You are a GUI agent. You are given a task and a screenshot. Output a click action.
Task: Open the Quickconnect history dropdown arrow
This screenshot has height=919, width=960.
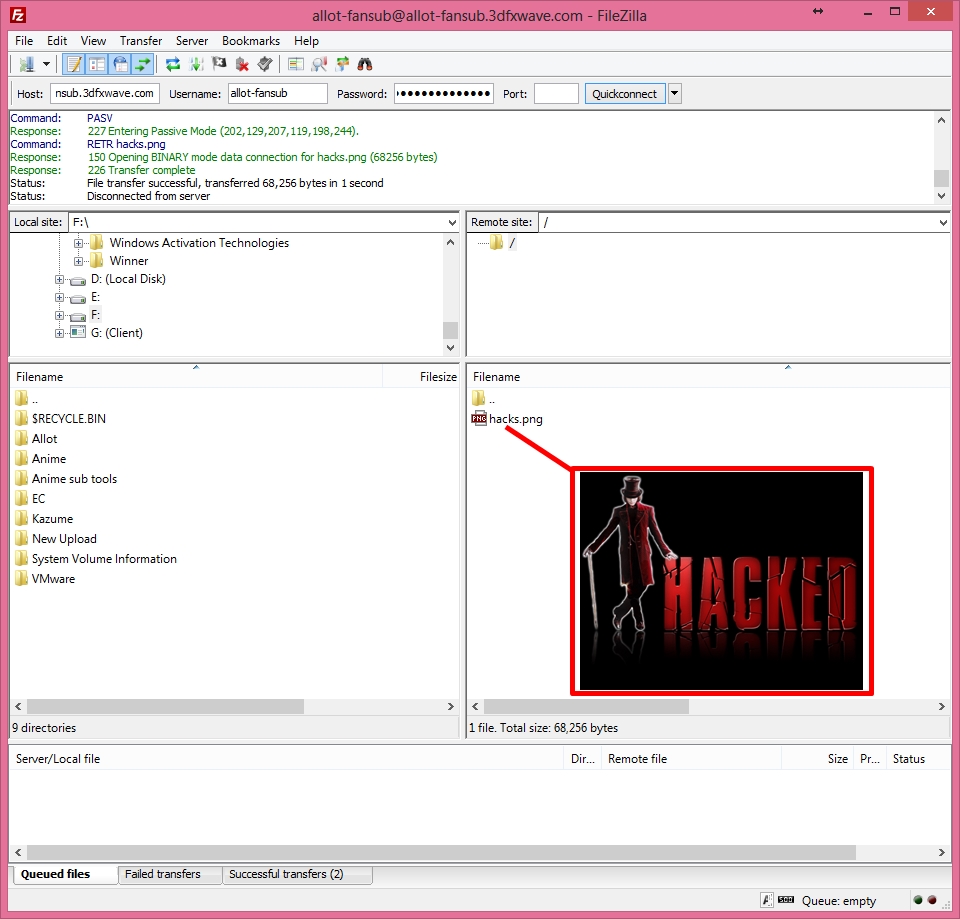675,94
